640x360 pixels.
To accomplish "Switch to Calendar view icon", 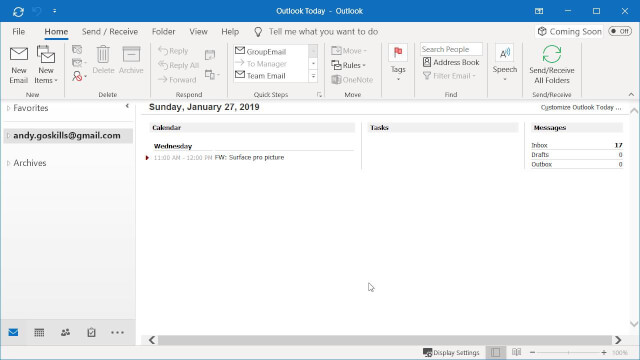I will (x=39, y=332).
